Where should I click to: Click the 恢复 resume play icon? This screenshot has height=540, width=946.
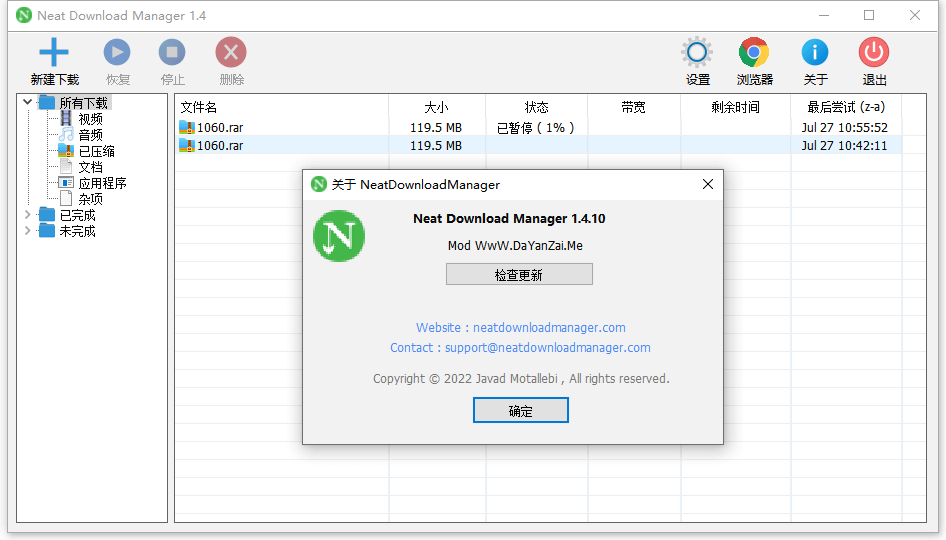coord(116,52)
